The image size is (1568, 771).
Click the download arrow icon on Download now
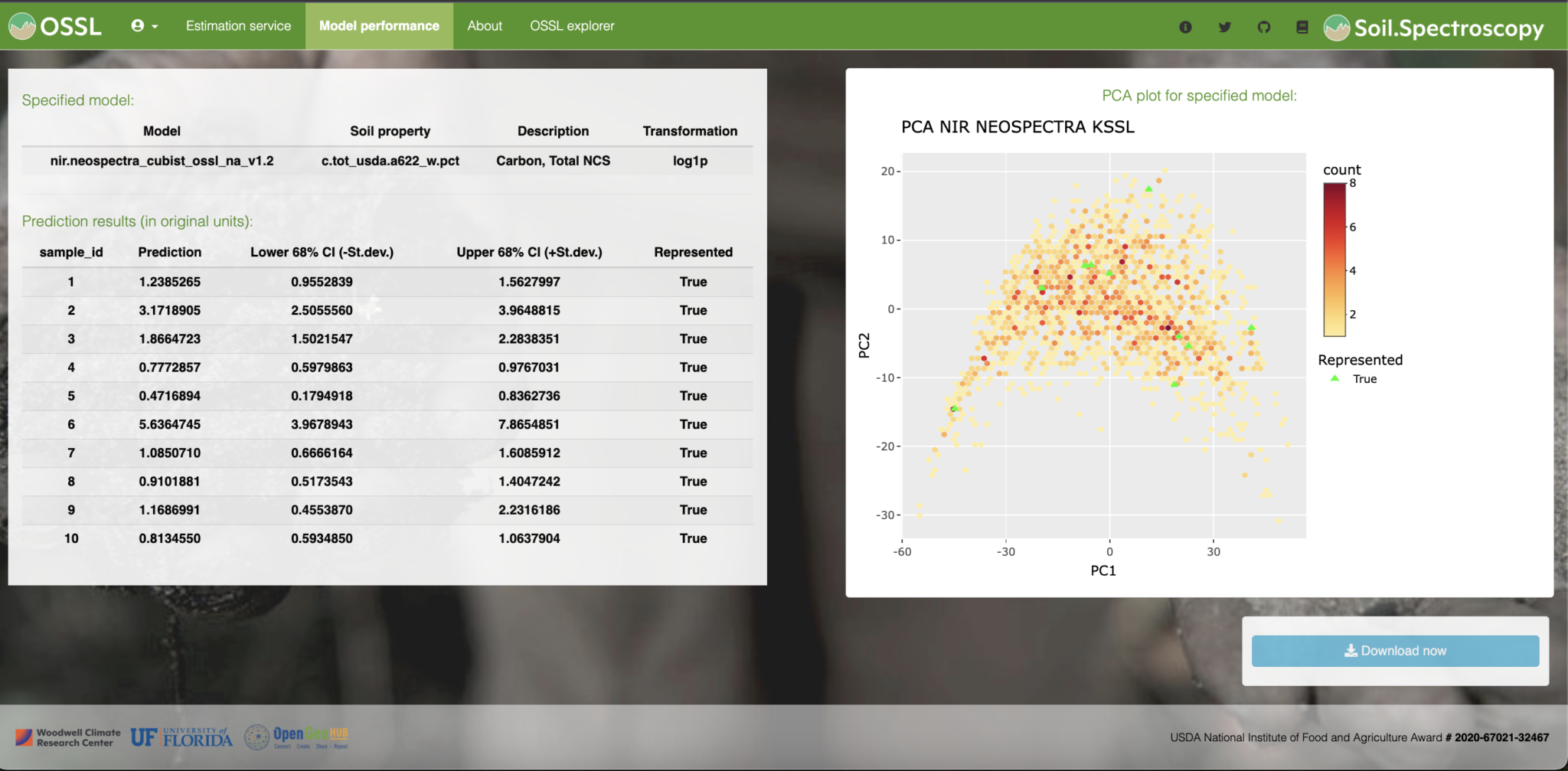pyautogui.click(x=1351, y=650)
